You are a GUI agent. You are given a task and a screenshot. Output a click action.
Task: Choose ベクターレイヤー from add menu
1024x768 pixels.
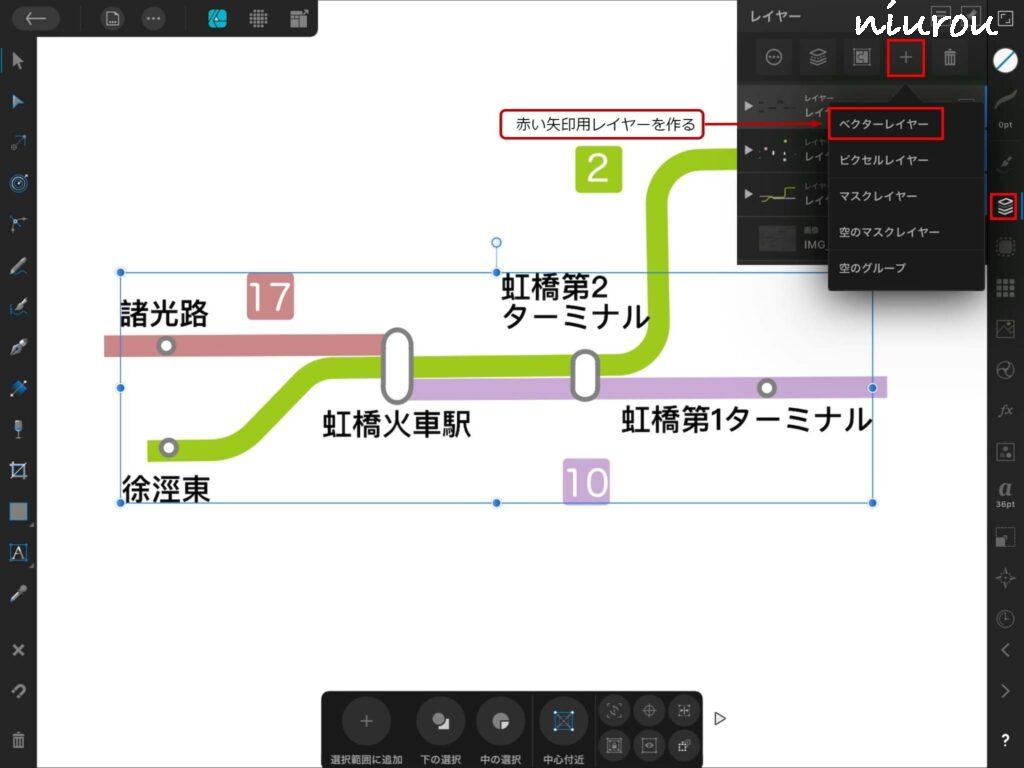(x=884, y=124)
